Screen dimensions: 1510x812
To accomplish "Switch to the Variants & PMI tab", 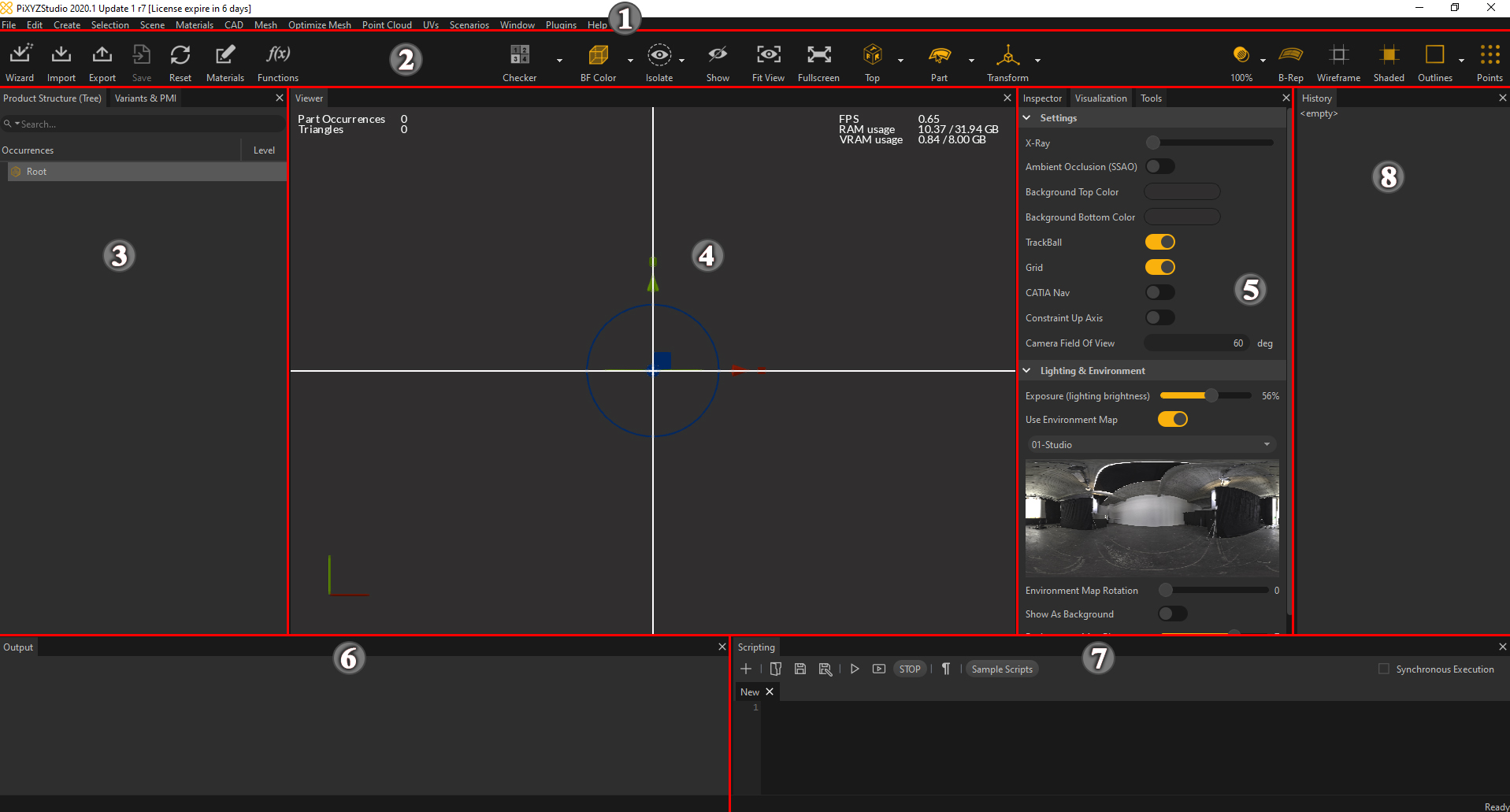I will [145, 98].
